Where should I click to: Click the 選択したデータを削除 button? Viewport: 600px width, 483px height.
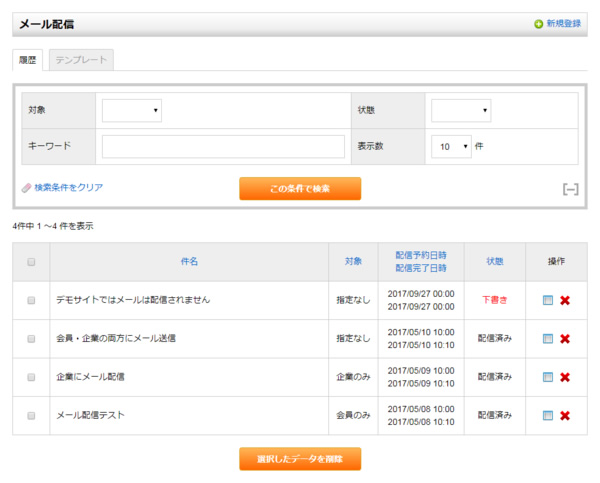300,459
